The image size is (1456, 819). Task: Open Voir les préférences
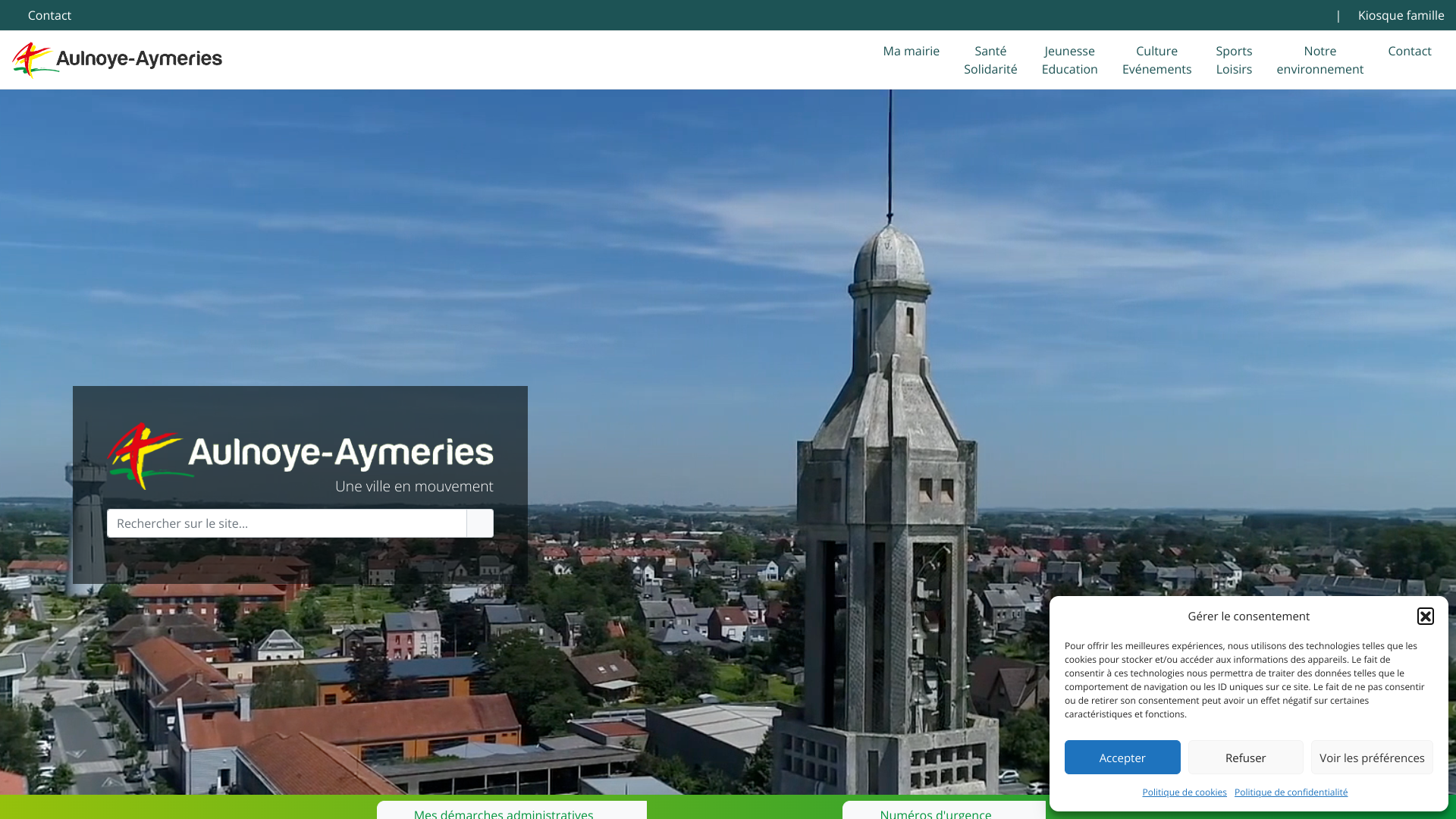pos(1372,758)
